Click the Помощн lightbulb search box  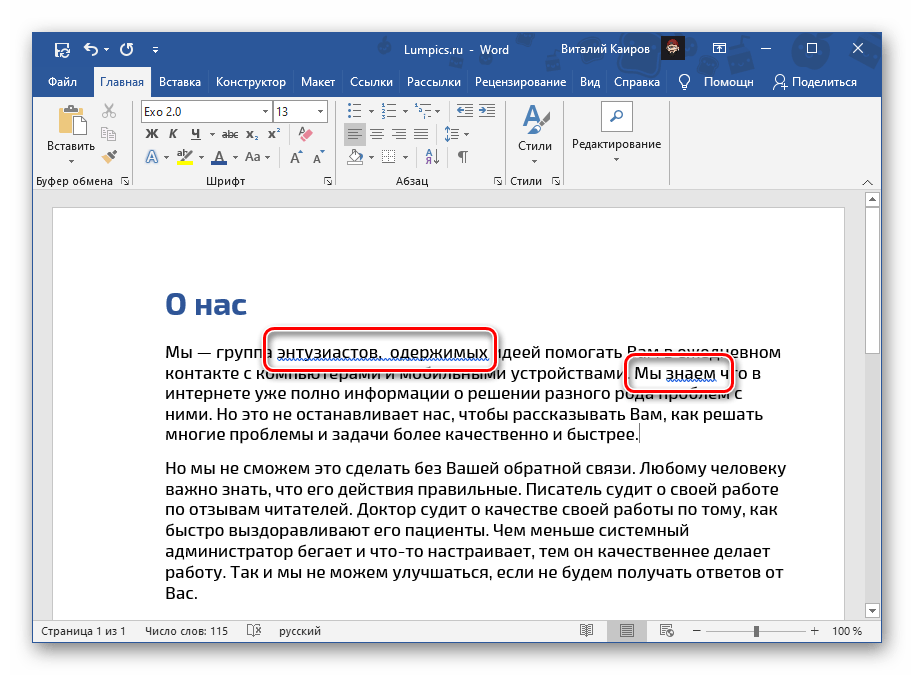[x=717, y=82]
